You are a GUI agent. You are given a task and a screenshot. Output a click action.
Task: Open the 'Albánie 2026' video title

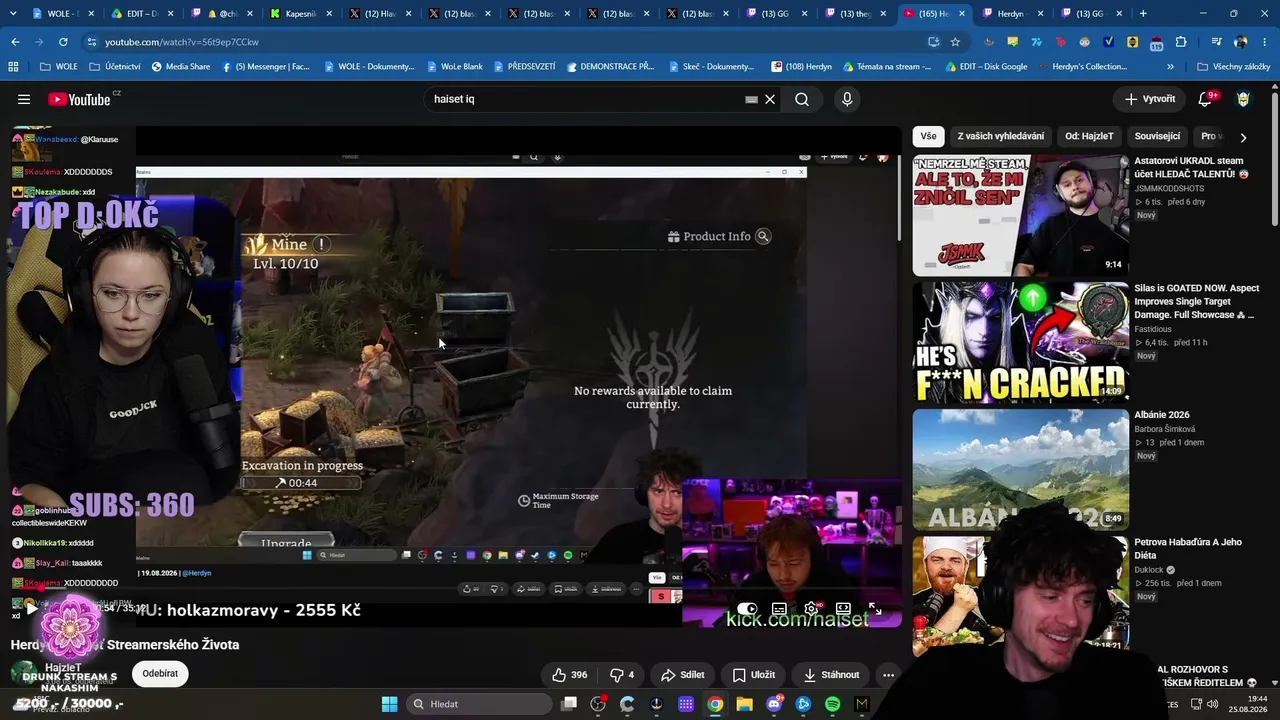pos(1161,415)
